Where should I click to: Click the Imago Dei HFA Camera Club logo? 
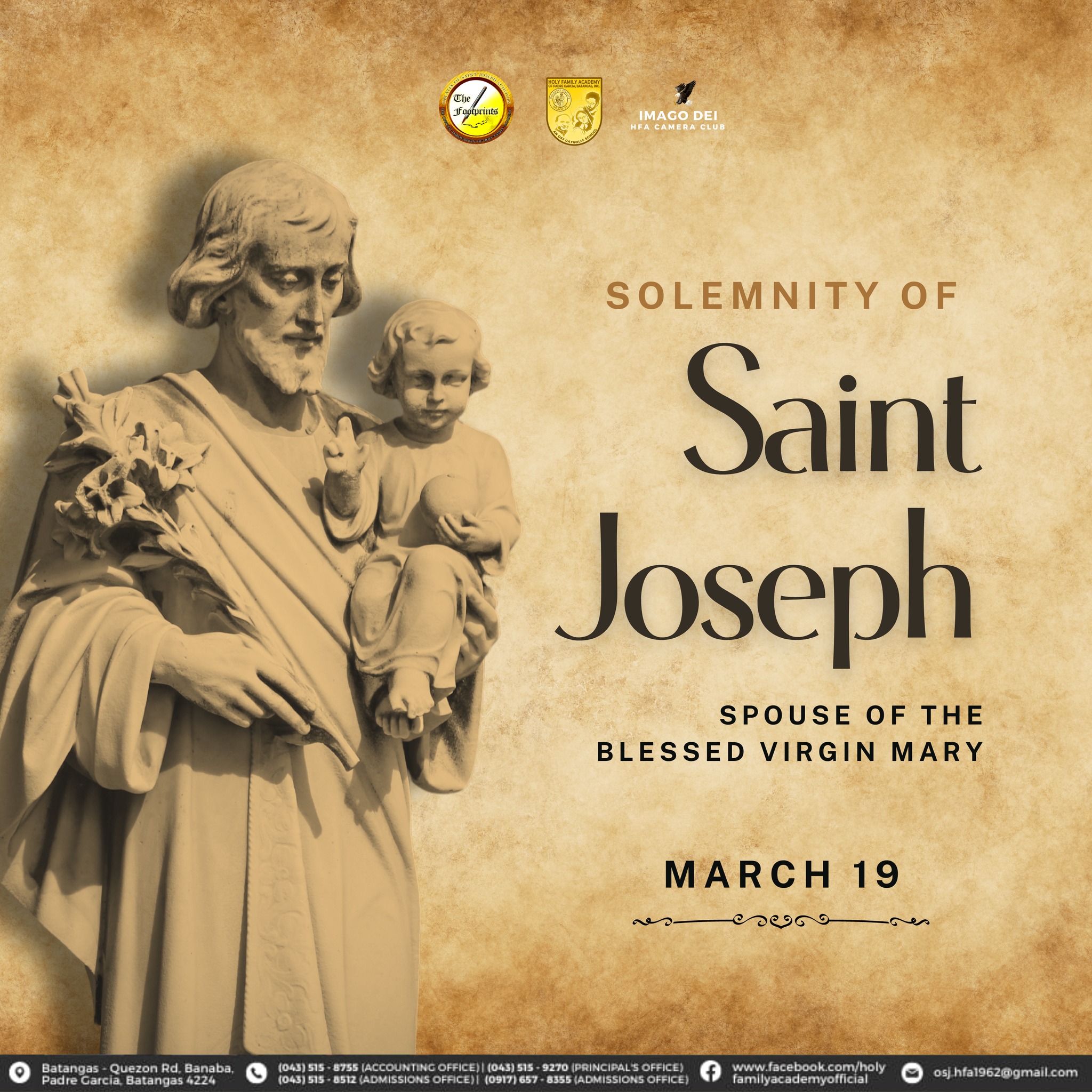[678, 106]
